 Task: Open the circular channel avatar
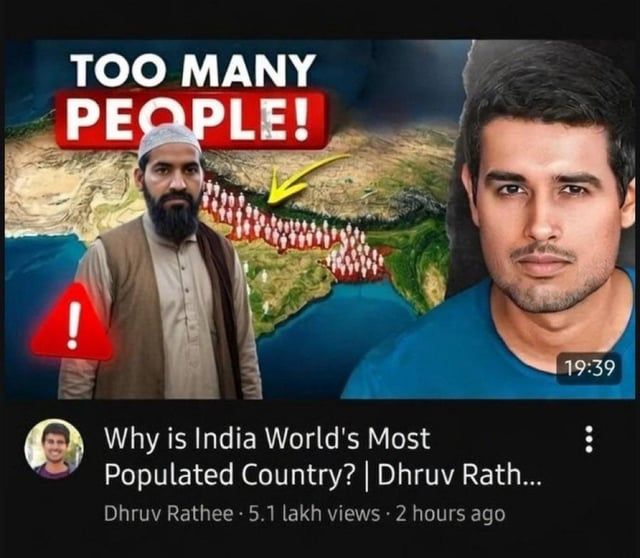click(54, 448)
